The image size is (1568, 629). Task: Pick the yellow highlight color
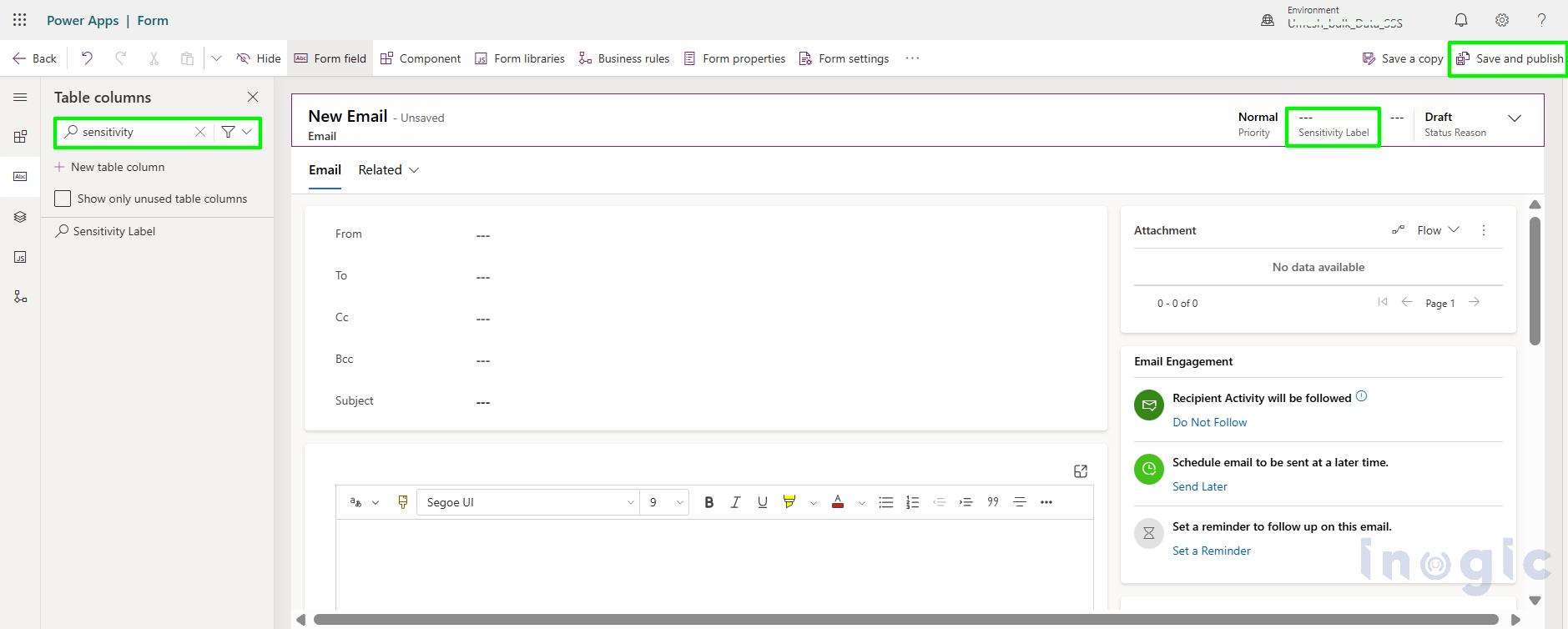(x=789, y=502)
